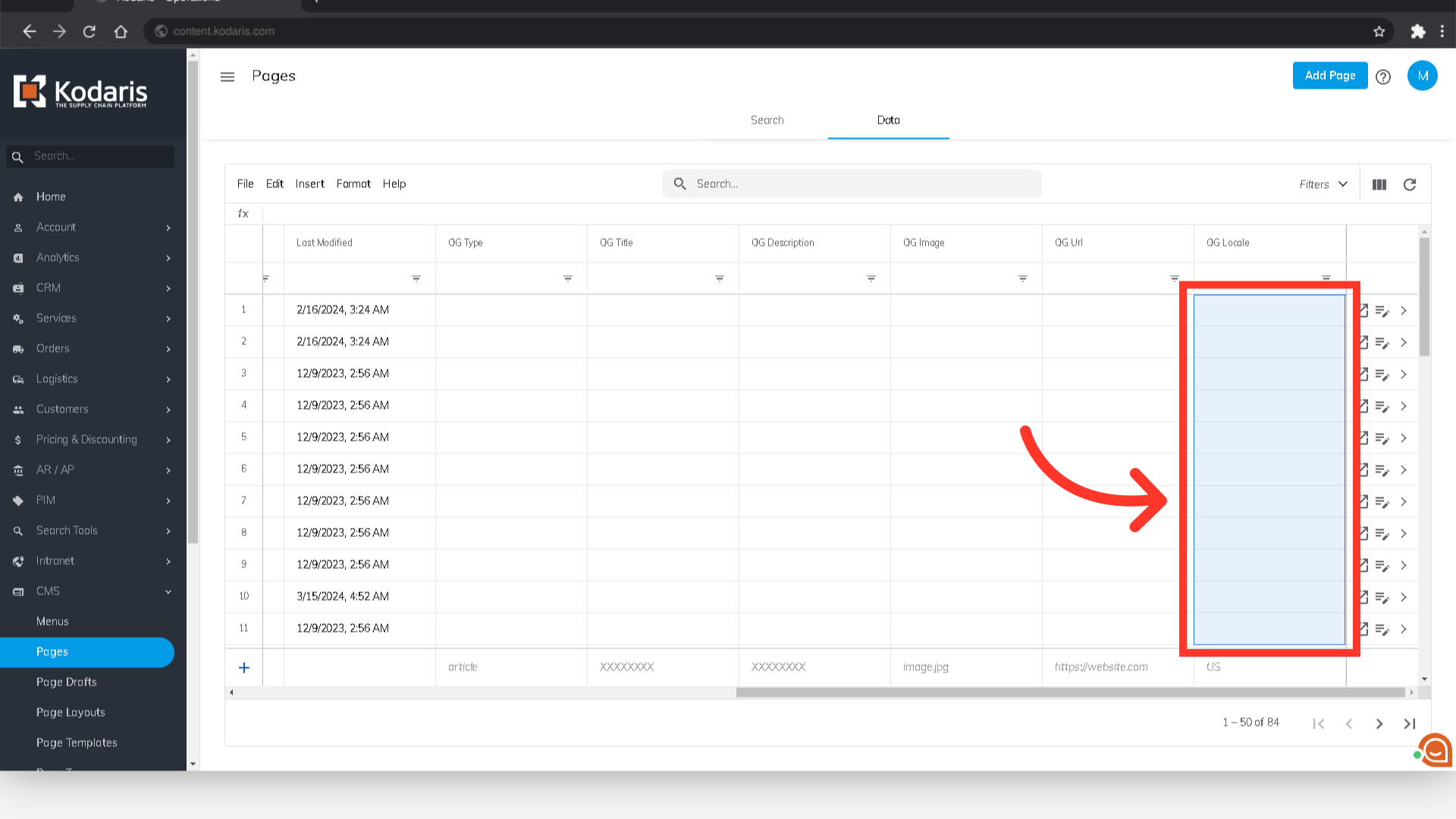Click the plus icon to add row
The height and width of the screenshot is (819, 1456).
pyautogui.click(x=244, y=667)
